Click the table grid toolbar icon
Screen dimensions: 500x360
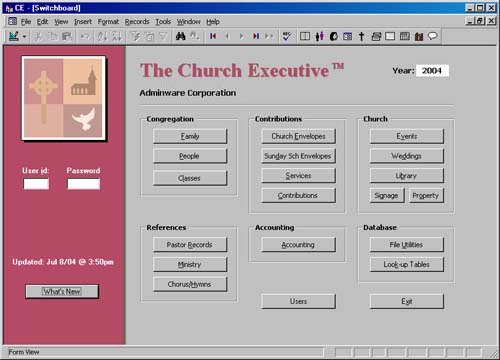click(x=405, y=36)
